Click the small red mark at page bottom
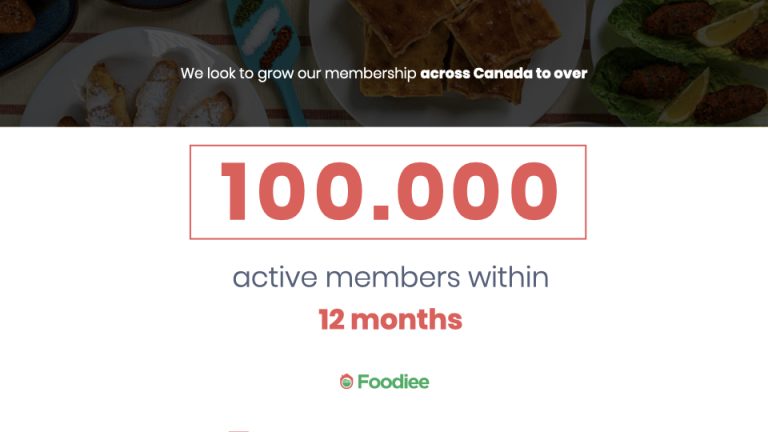The image size is (768, 432). click(240, 431)
